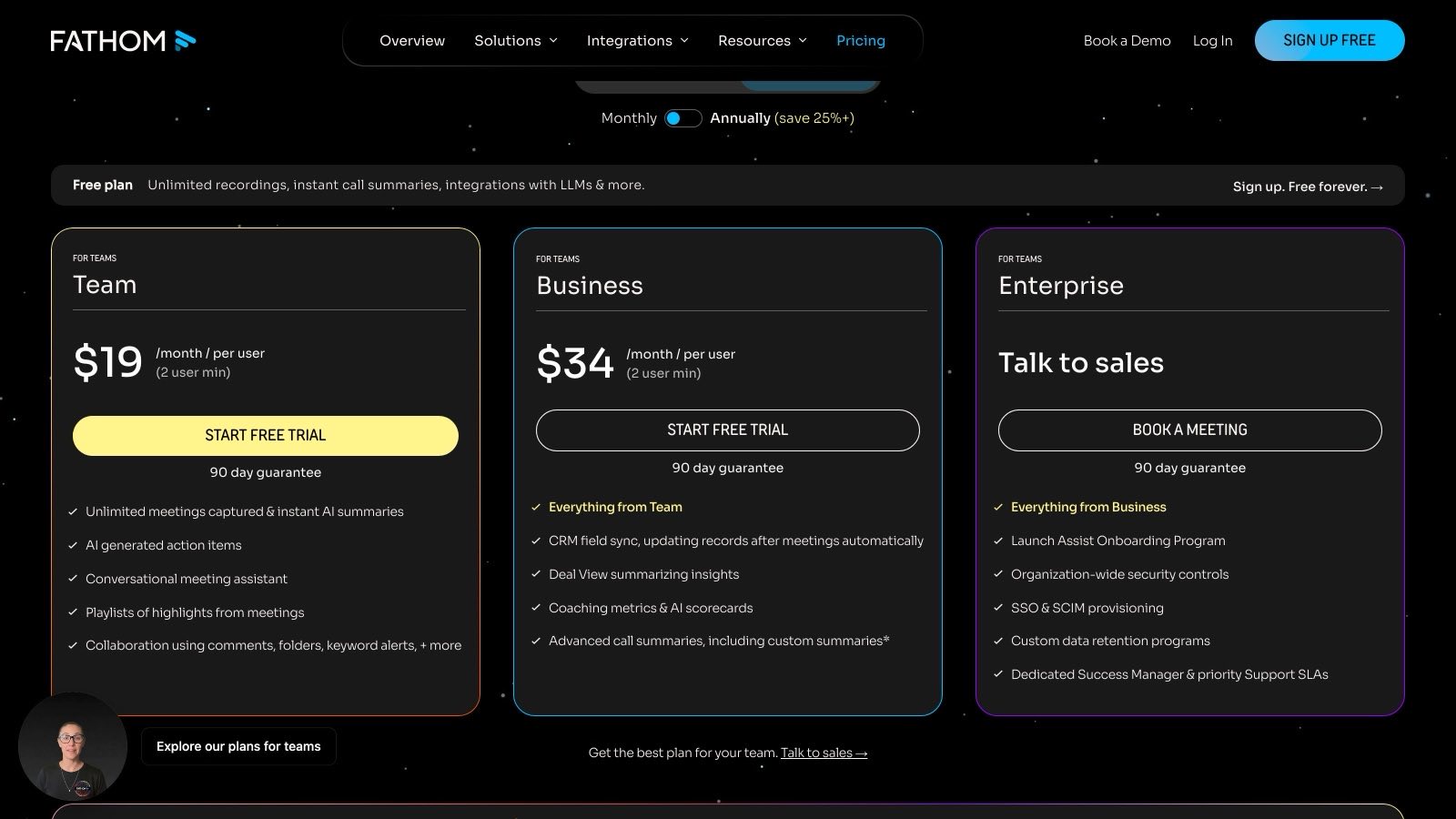Image resolution: width=1456 pixels, height=819 pixels.
Task: Click the Team plan heading
Action: pos(105,285)
